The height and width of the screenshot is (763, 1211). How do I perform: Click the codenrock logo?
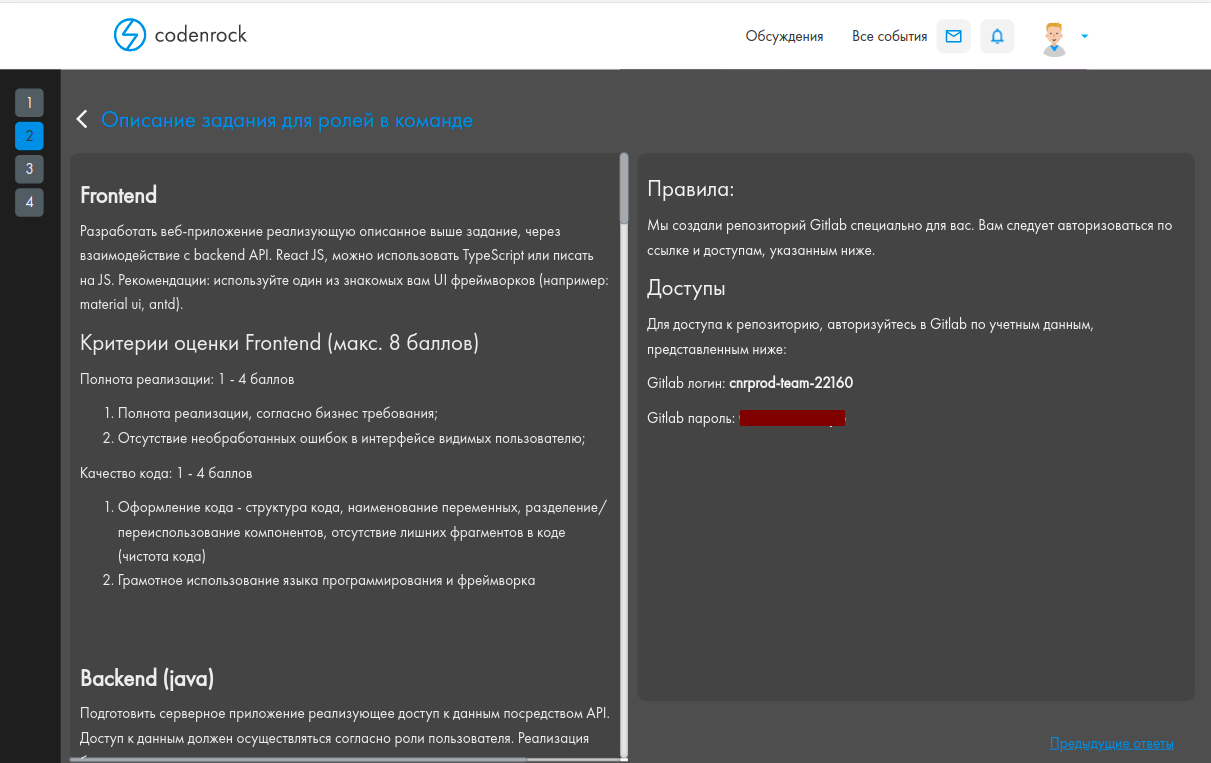click(x=183, y=35)
